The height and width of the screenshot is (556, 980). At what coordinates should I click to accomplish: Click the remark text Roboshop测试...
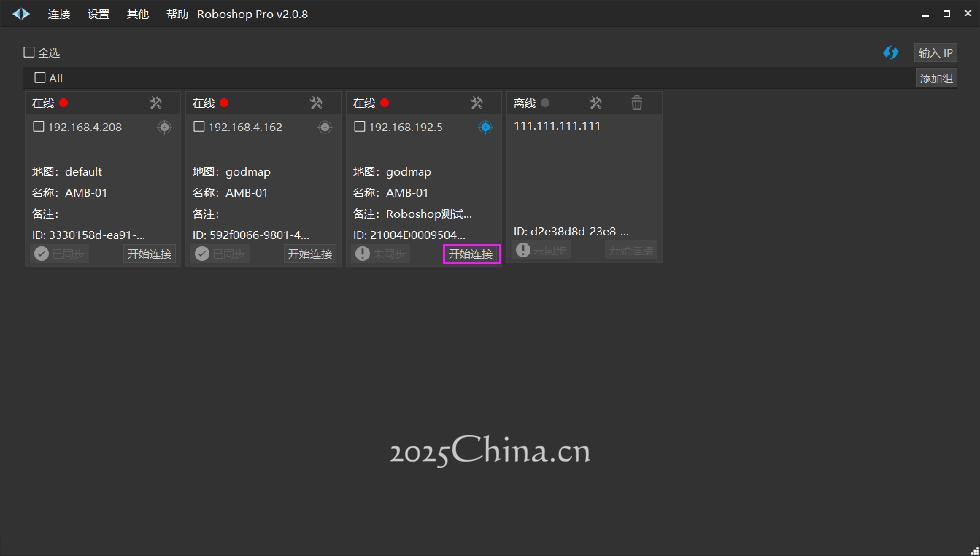click(429, 214)
